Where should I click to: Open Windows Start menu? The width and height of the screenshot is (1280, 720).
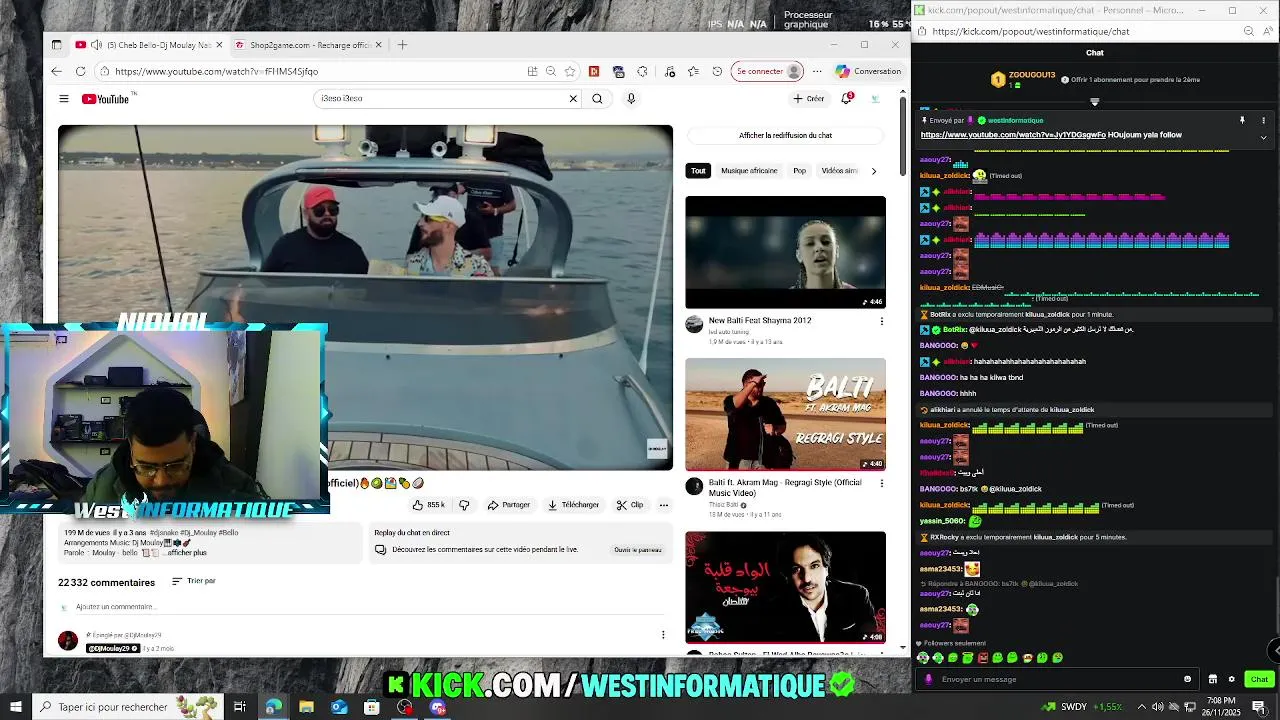pos(15,707)
